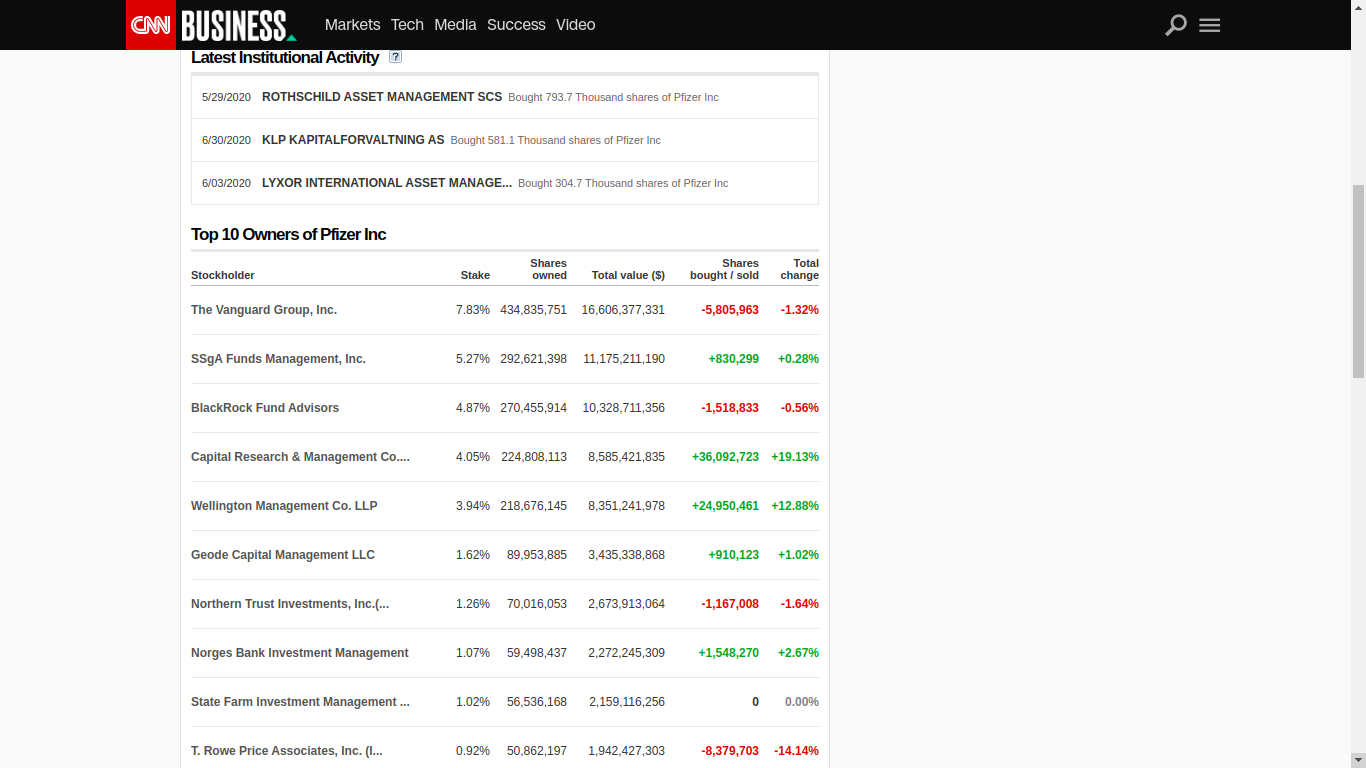Click the help icon beside Latest Institutional Activity
The height and width of the screenshot is (768, 1366).
[395, 57]
